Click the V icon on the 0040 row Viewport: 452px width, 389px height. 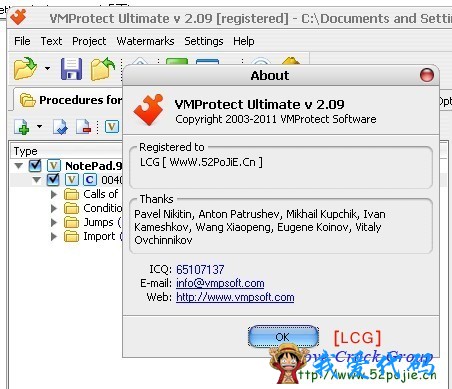[x=72, y=180]
